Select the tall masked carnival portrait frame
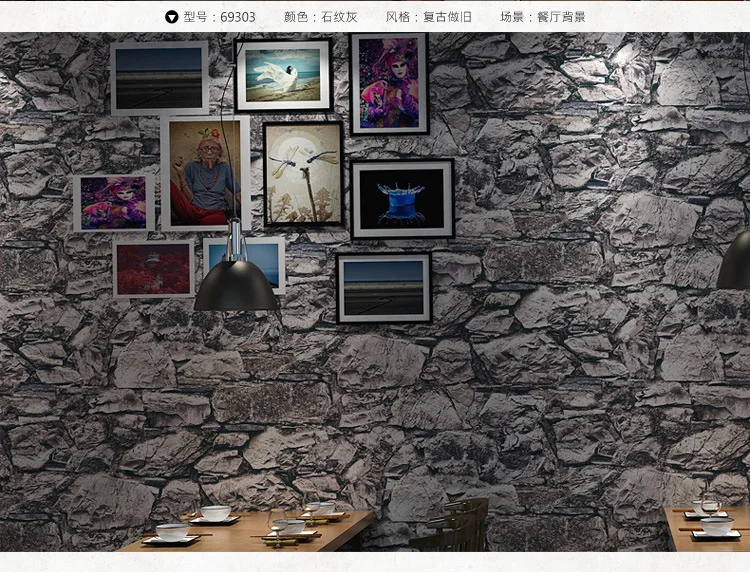This screenshot has width=750, height=572. (389, 84)
